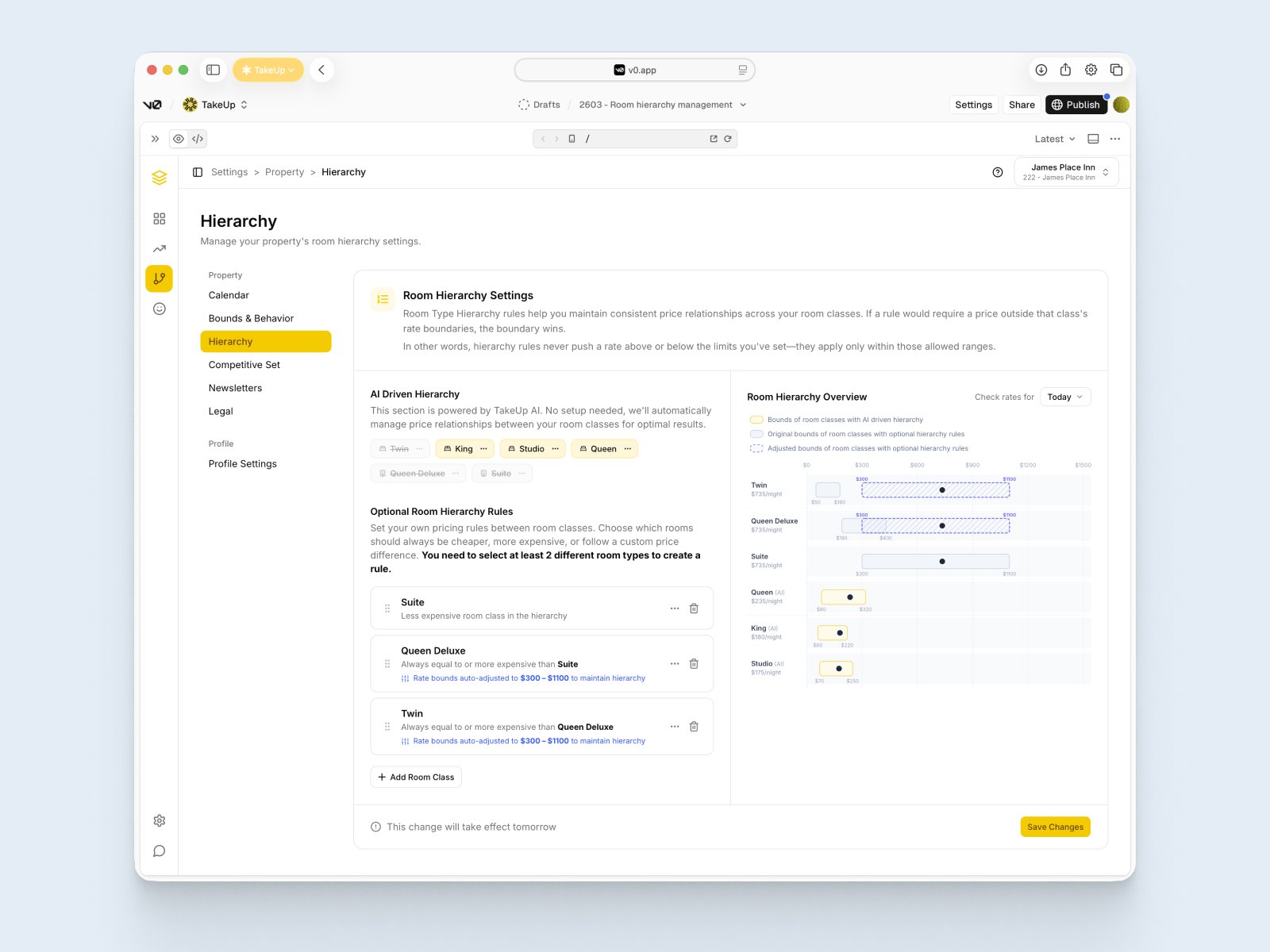
Task: Click the v0.app browser address bar
Action: pyautogui.click(x=635, y=70)
